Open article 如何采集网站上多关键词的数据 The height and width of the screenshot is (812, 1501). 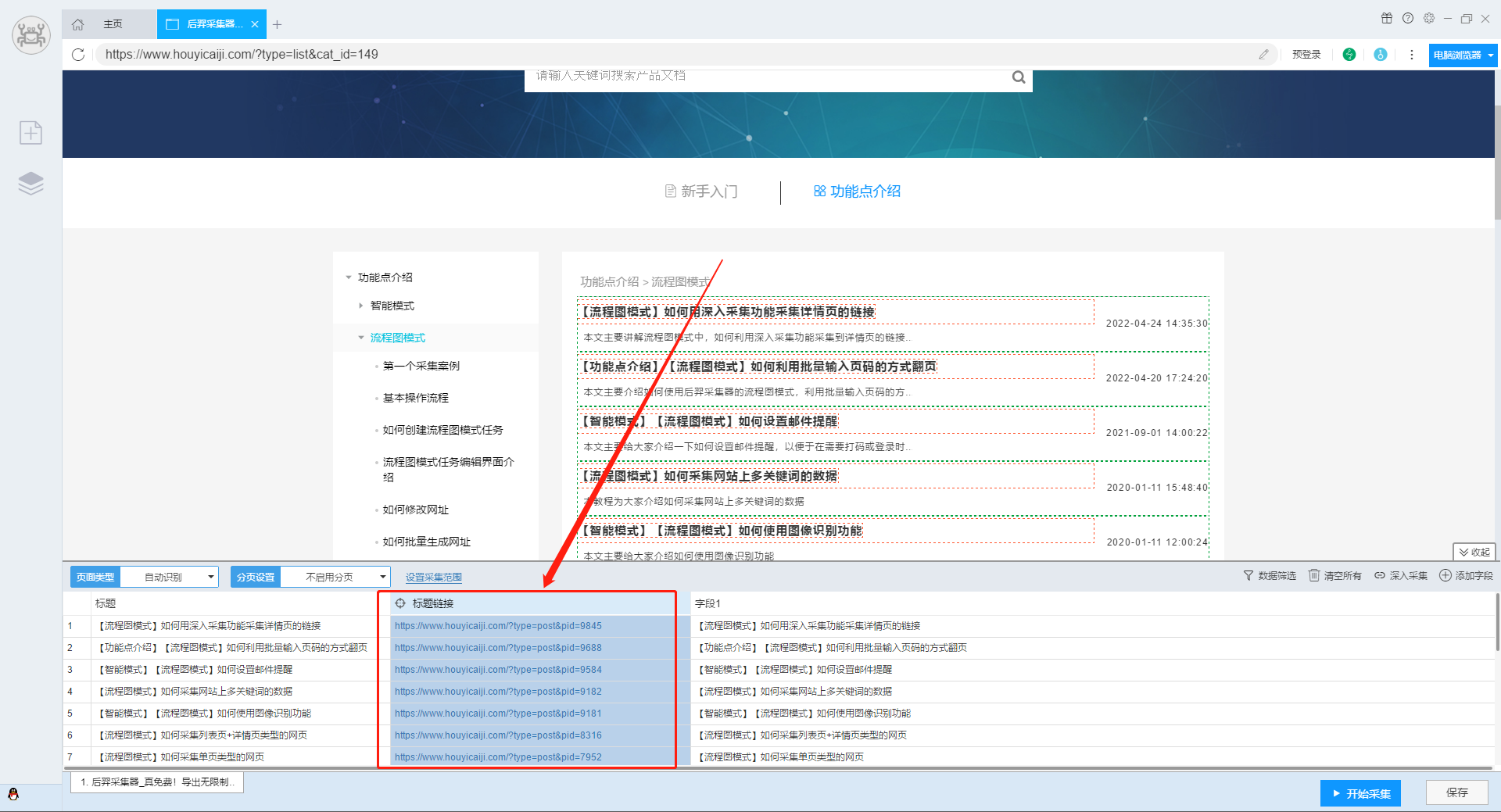708,476
